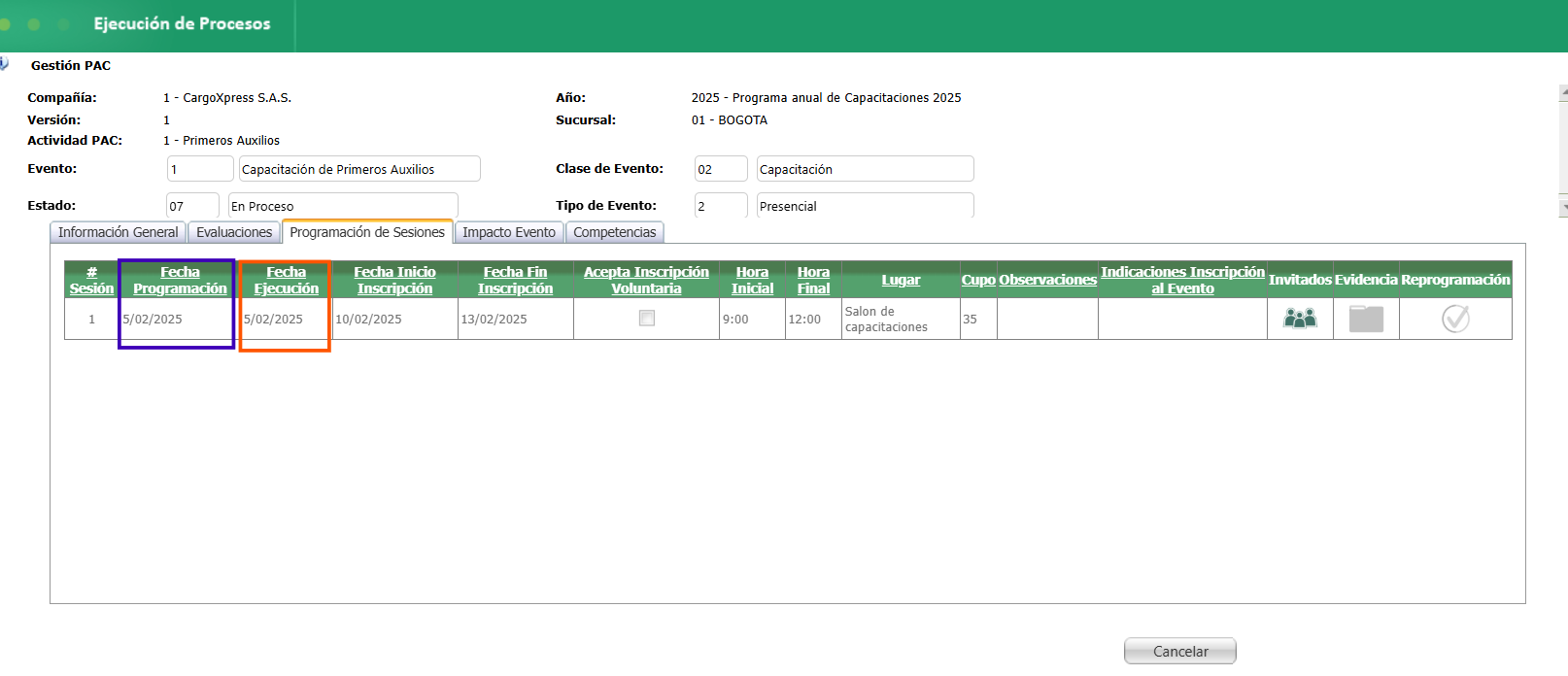Click the Cancelar button
The width and height of the screenshot is (1568, 676).
pos(1180,651)
